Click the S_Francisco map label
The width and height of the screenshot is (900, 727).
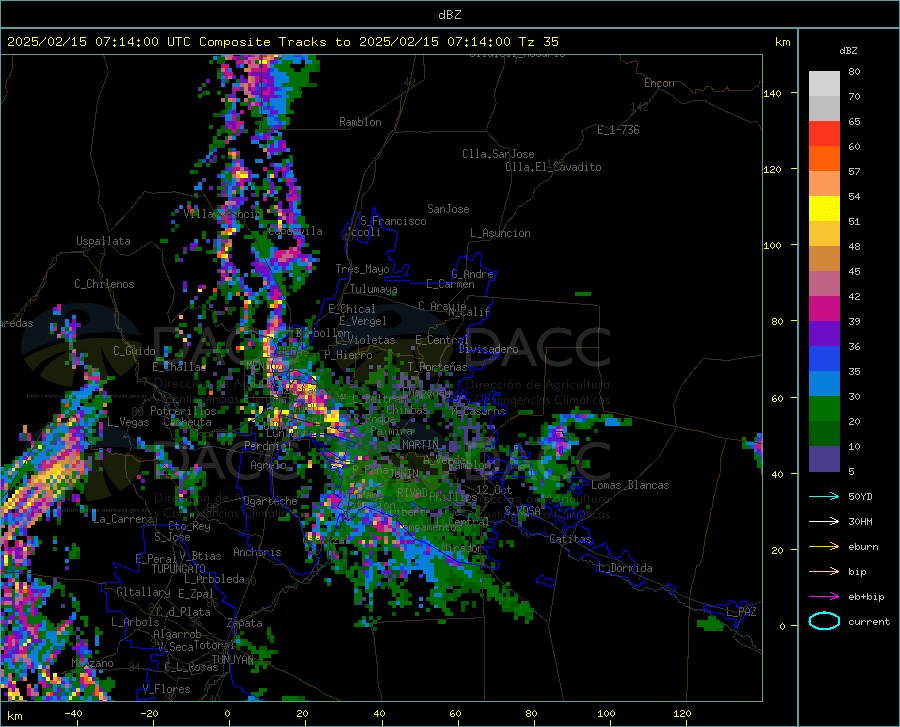393,221
